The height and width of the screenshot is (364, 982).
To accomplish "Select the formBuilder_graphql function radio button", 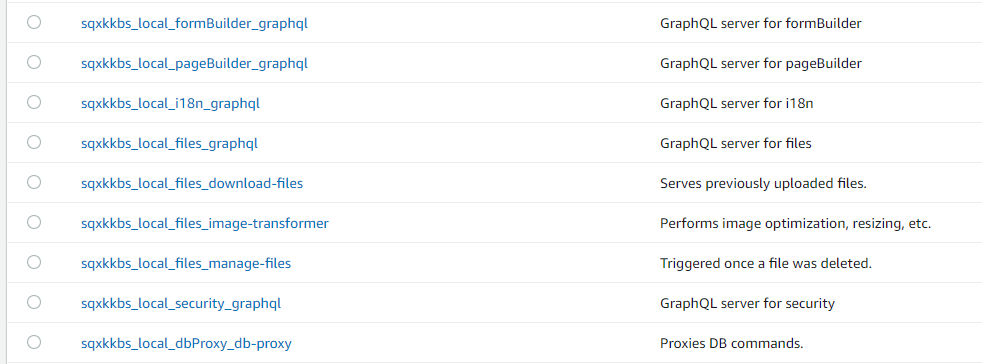I will 34,23.
